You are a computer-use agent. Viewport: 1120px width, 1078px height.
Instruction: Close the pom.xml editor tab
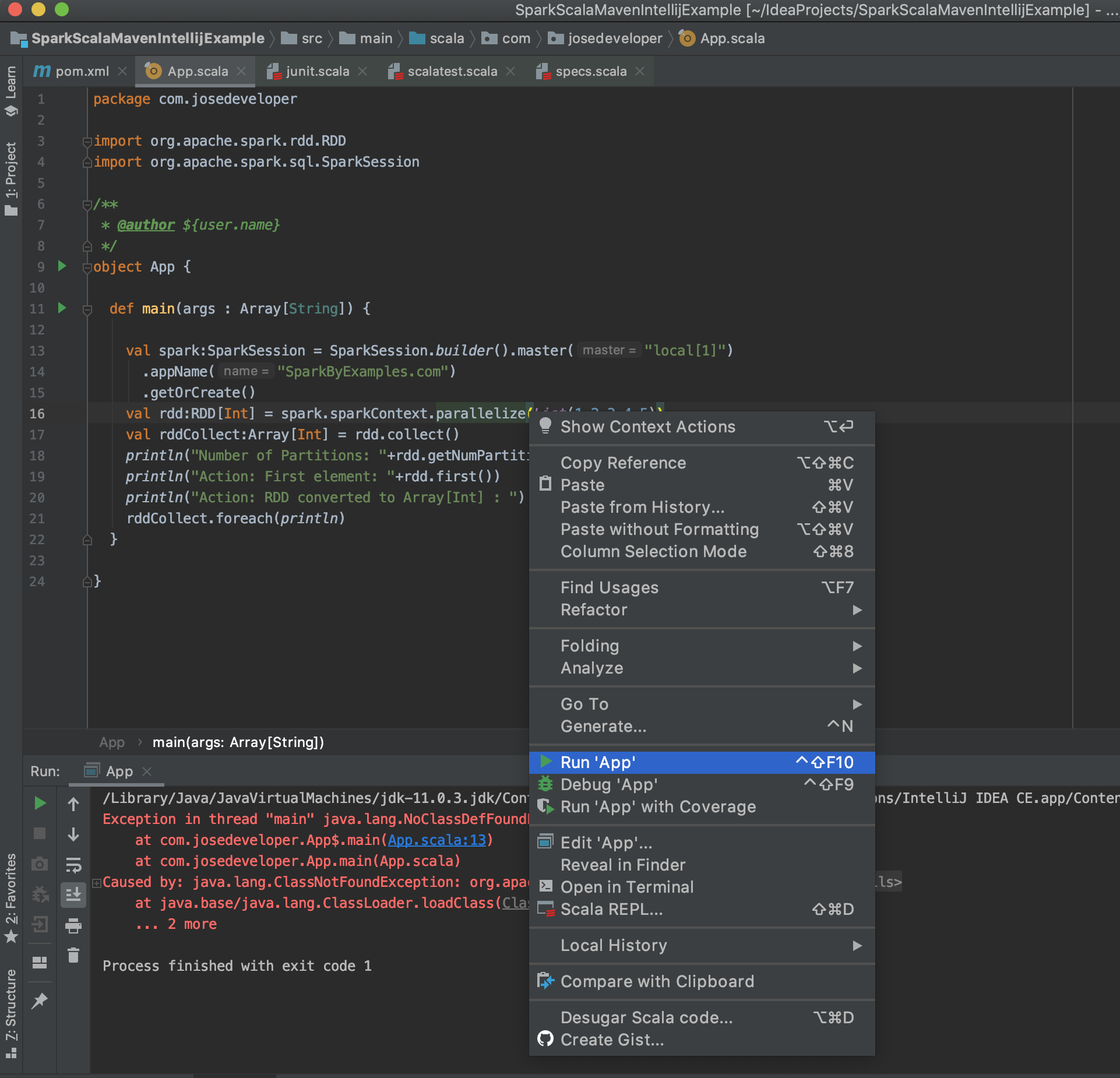tap(122, 71)
